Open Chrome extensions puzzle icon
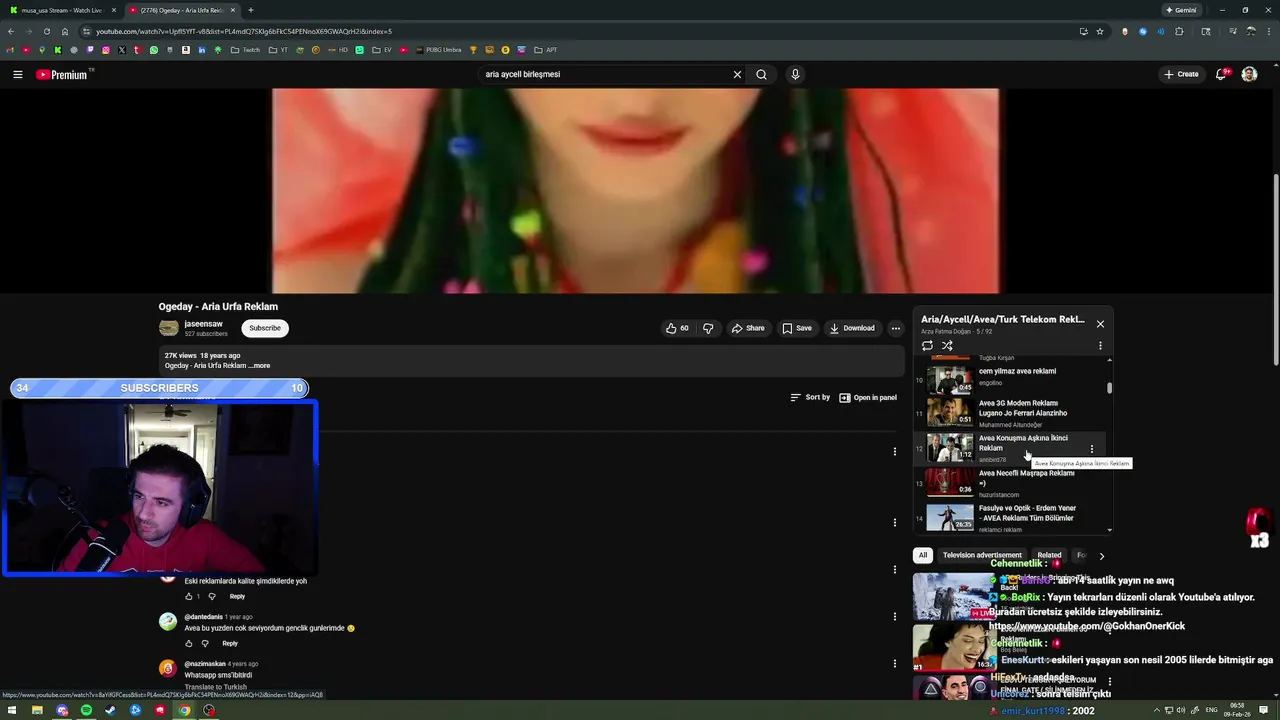The width and height of the screenshot is (1280, 720). coord(1179,31)
